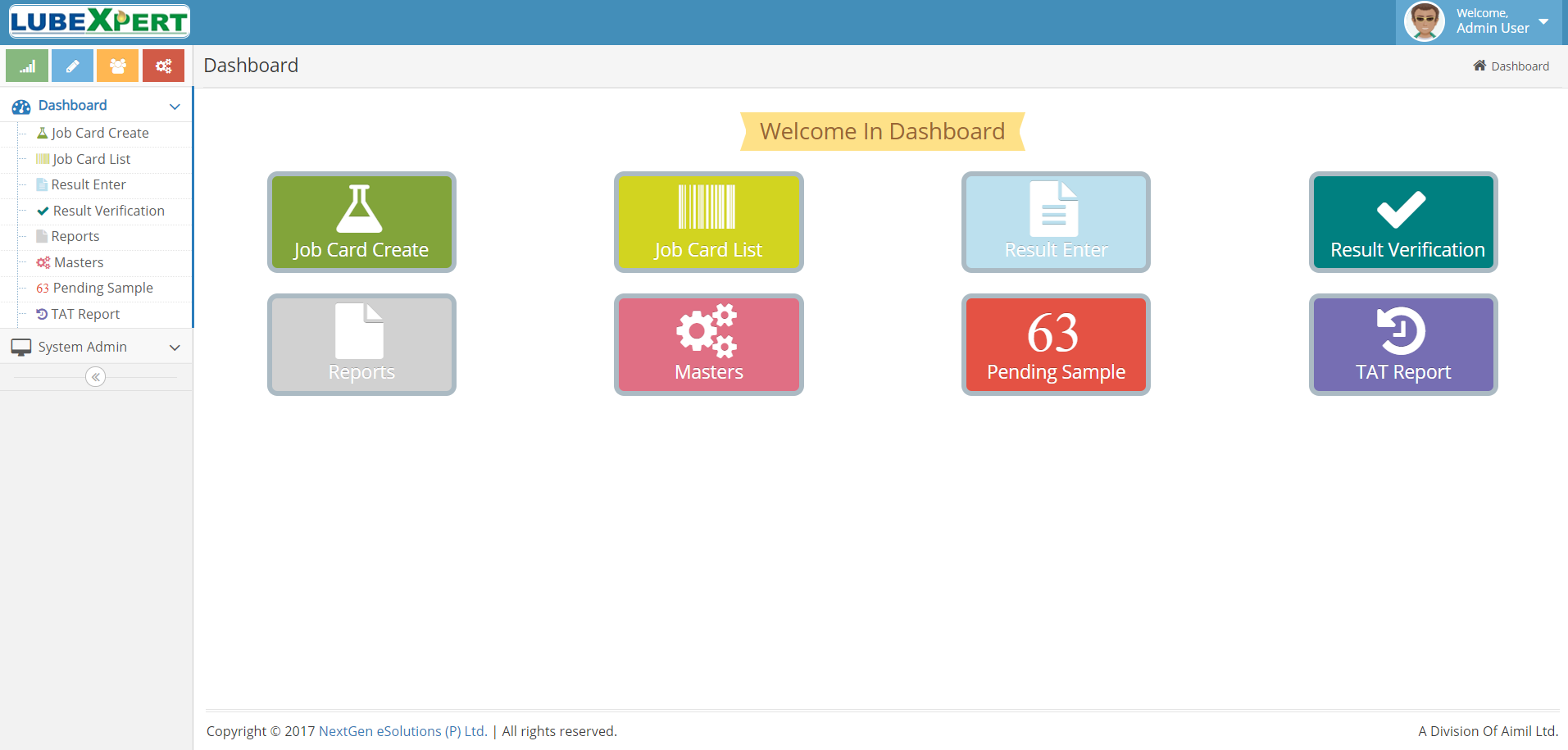Screen dimensions: 1568x750
Task: Click the Pending Sample tile label
Action: (1056, 372)
